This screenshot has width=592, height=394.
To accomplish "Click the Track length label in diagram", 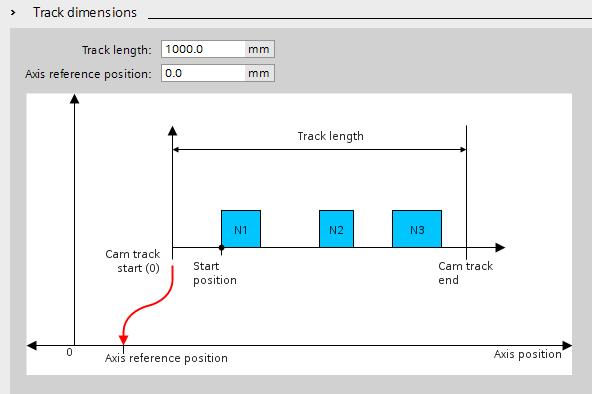I will click(x=330, y=136).
